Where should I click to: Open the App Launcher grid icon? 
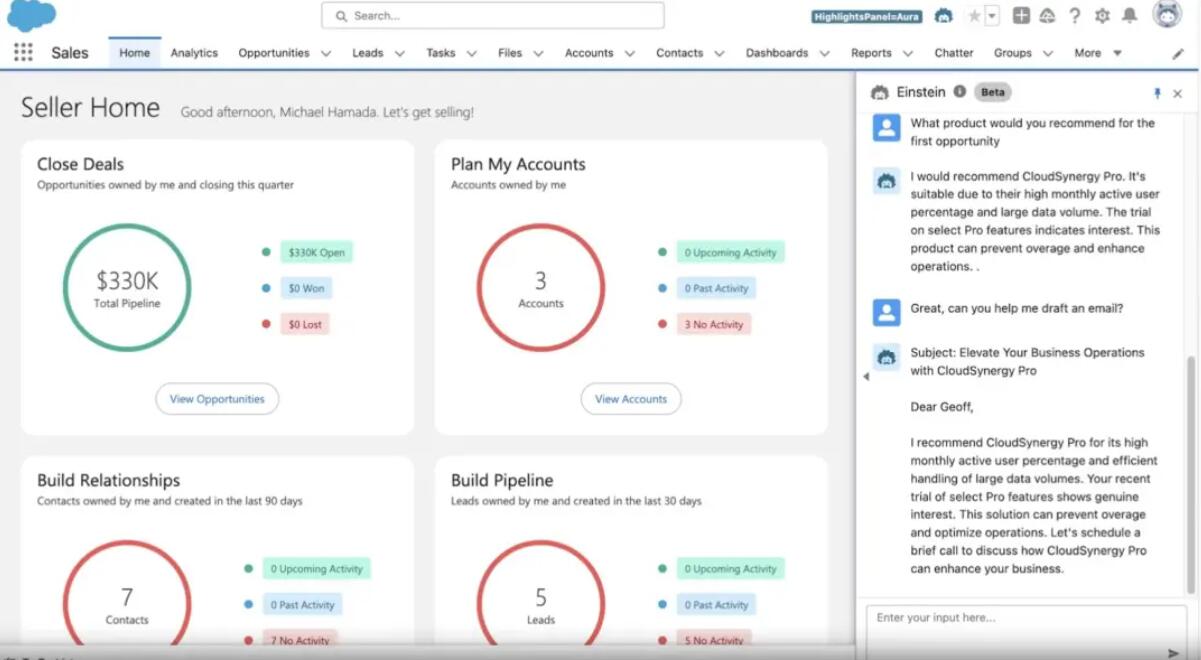tap(23, 53)
